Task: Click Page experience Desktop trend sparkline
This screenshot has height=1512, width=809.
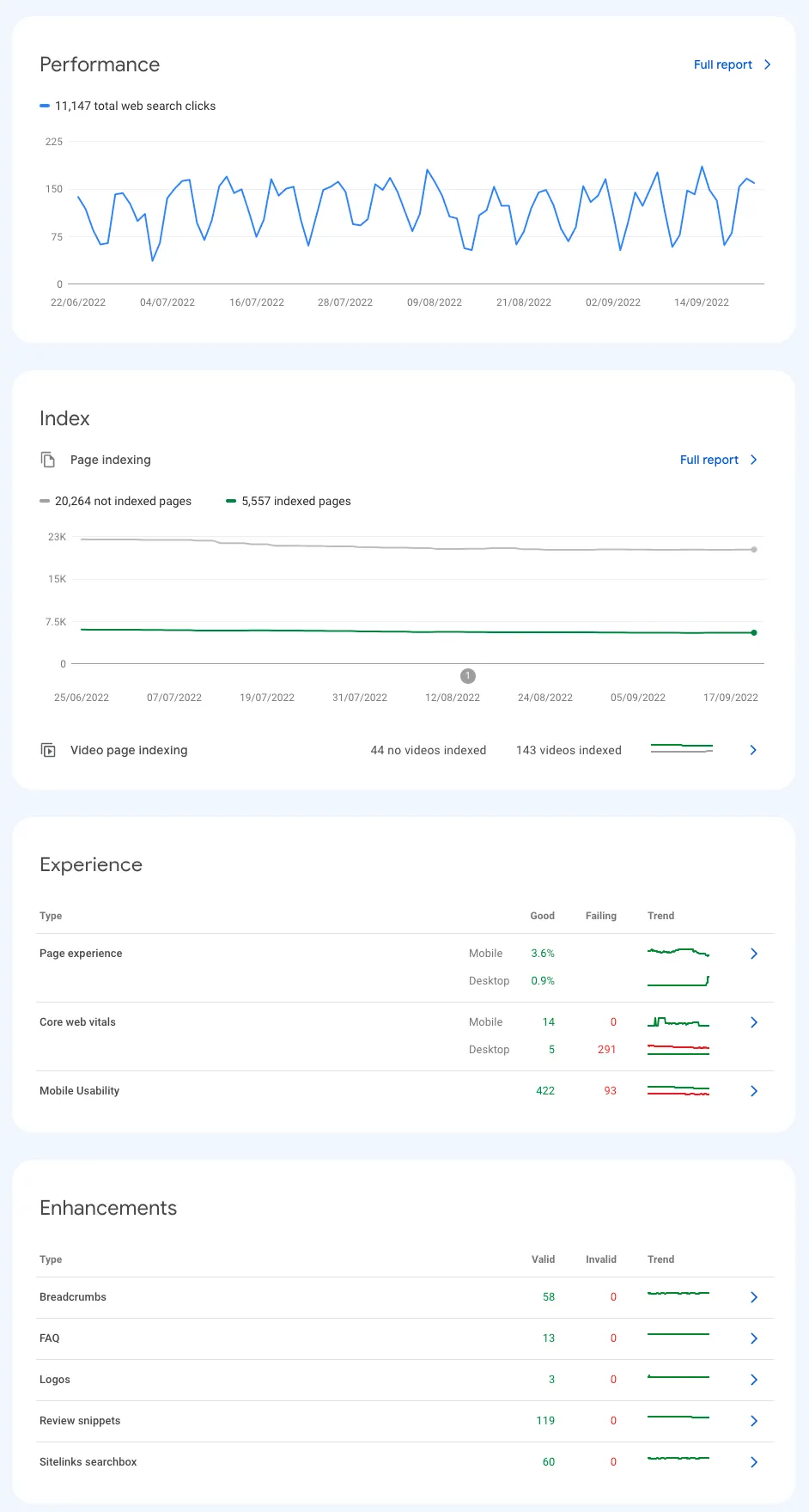Action: (x=678, y=981)
